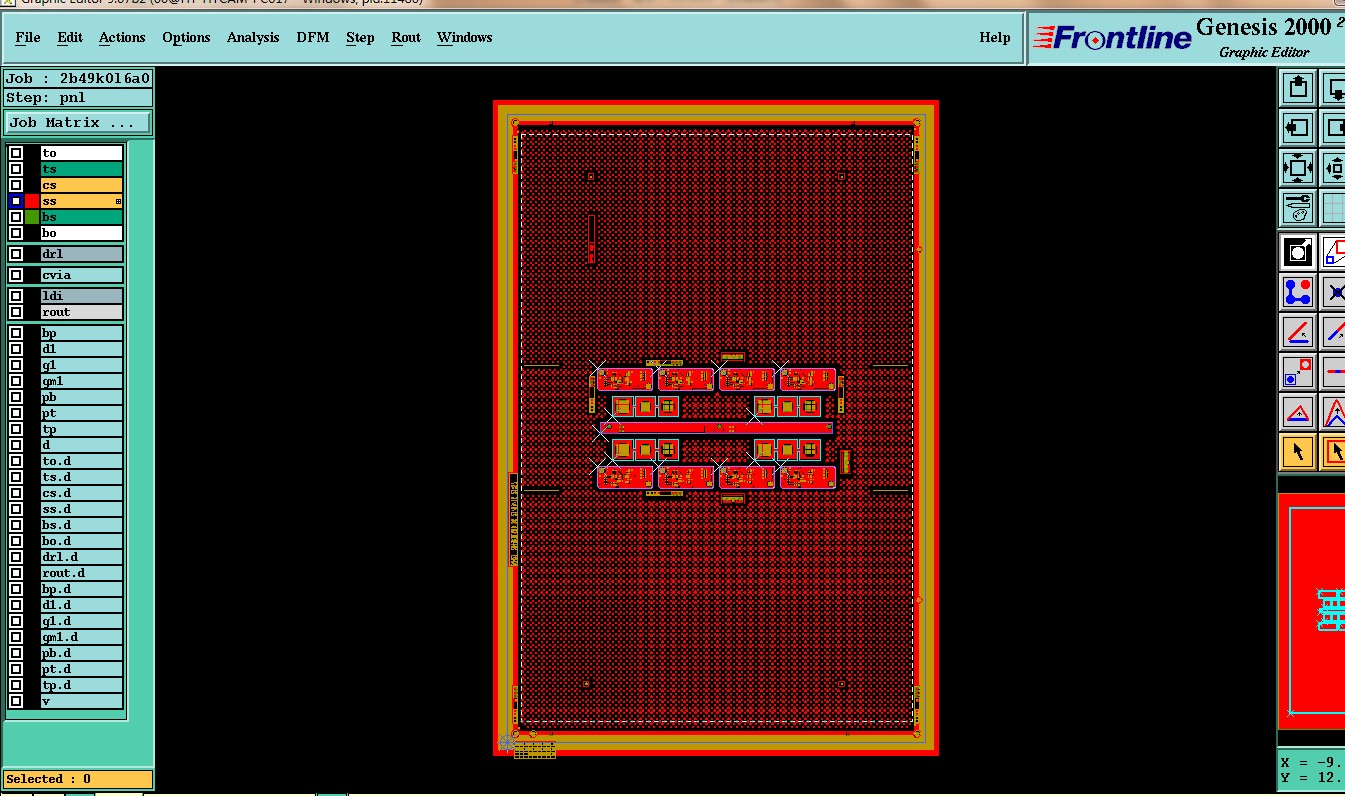This screenshot has height=796, width=1345.
Task: Toggle the checkbox for layer to
Action: pos(16,153)
